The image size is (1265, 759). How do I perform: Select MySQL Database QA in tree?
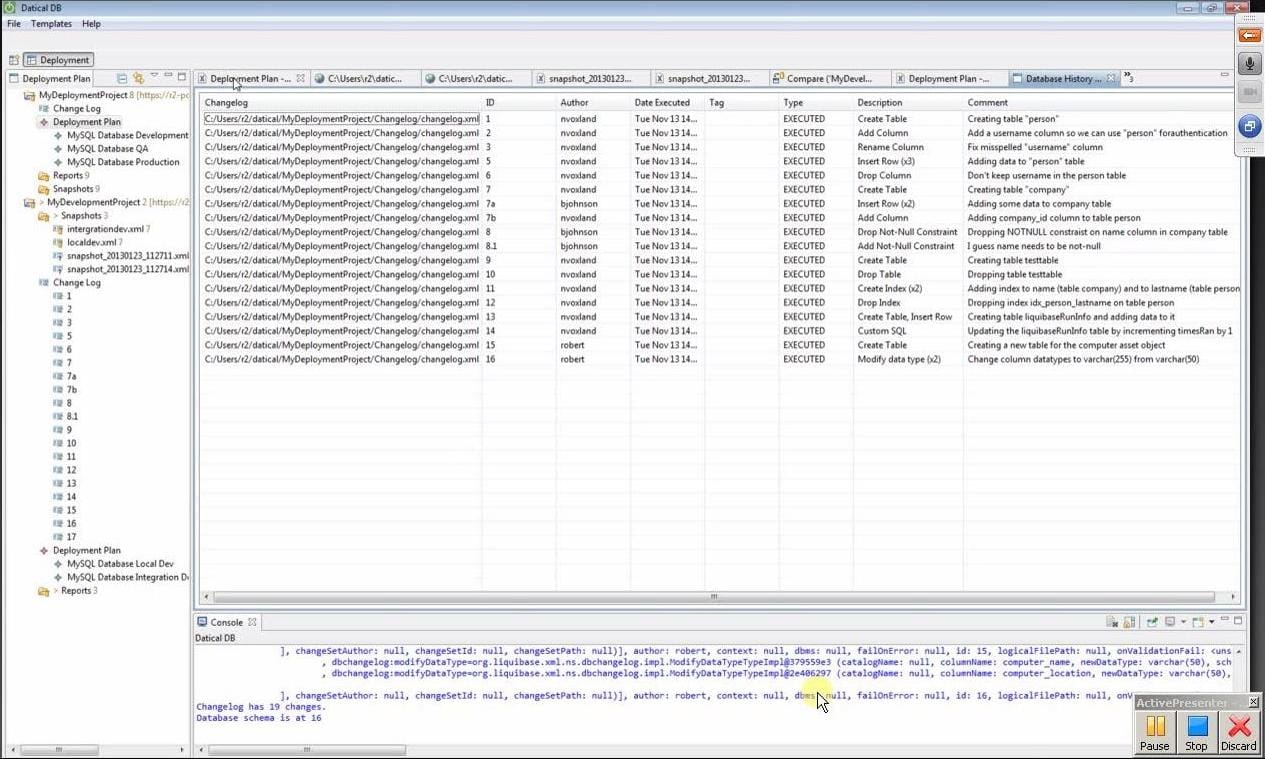click(x=107, y=149)
